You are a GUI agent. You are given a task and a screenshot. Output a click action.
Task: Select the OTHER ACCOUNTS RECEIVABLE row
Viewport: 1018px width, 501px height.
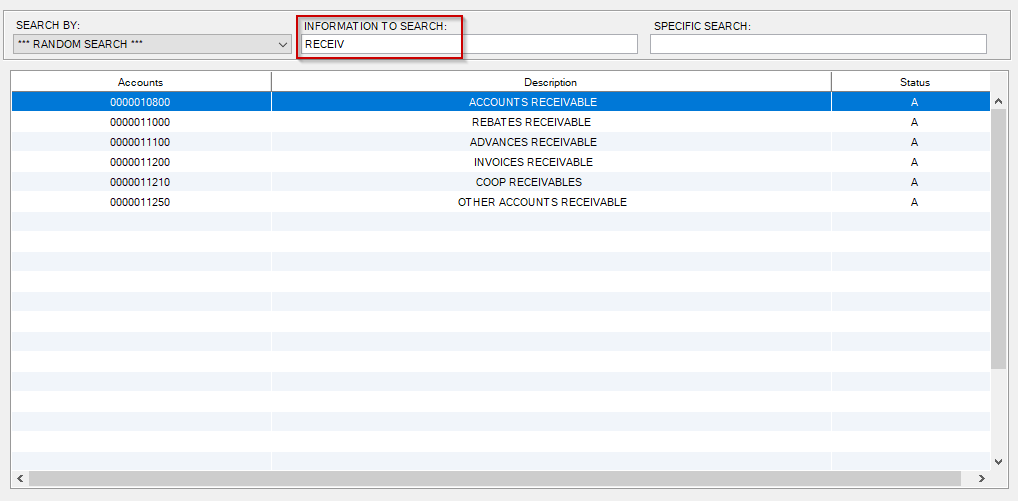541,202
